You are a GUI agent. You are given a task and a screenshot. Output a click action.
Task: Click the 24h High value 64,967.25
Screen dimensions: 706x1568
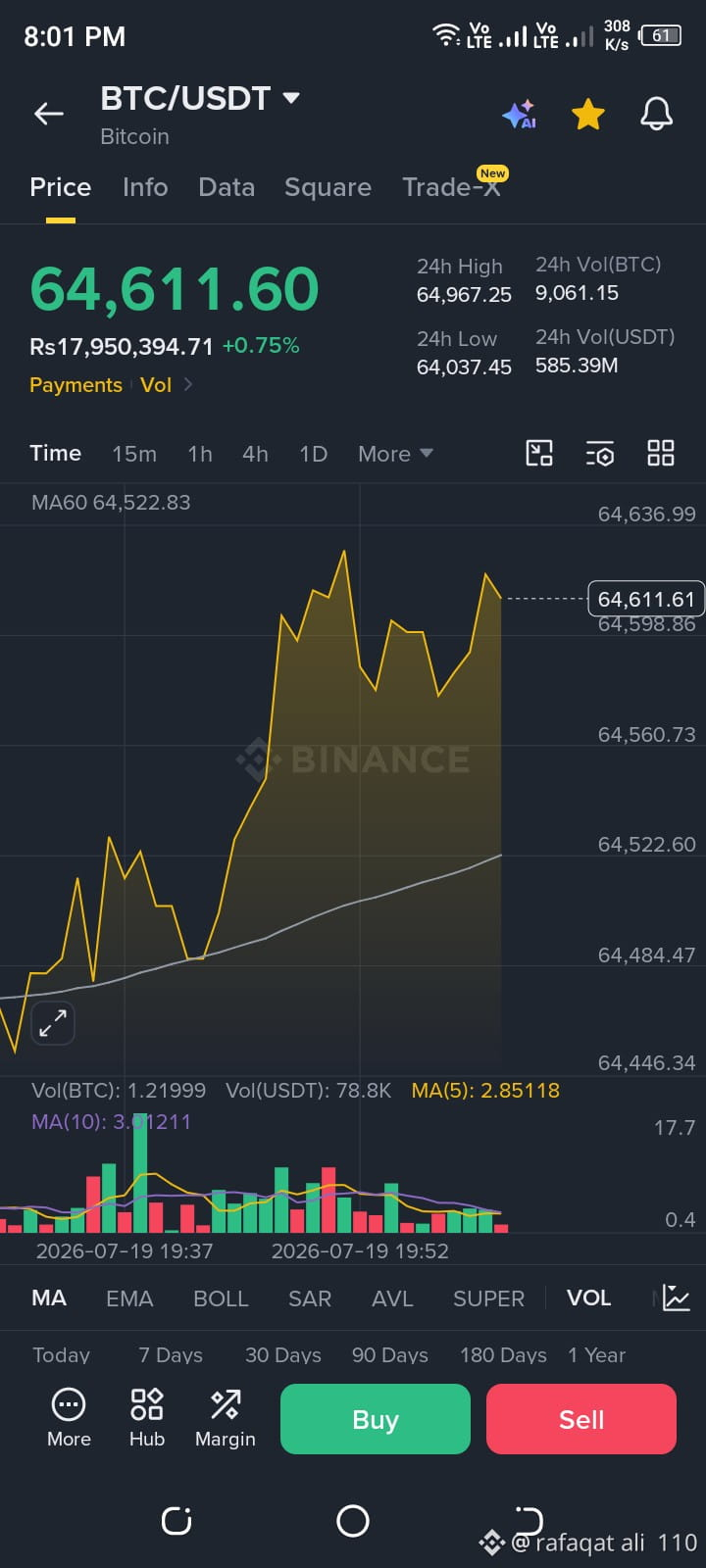click(x=464, y=295)
